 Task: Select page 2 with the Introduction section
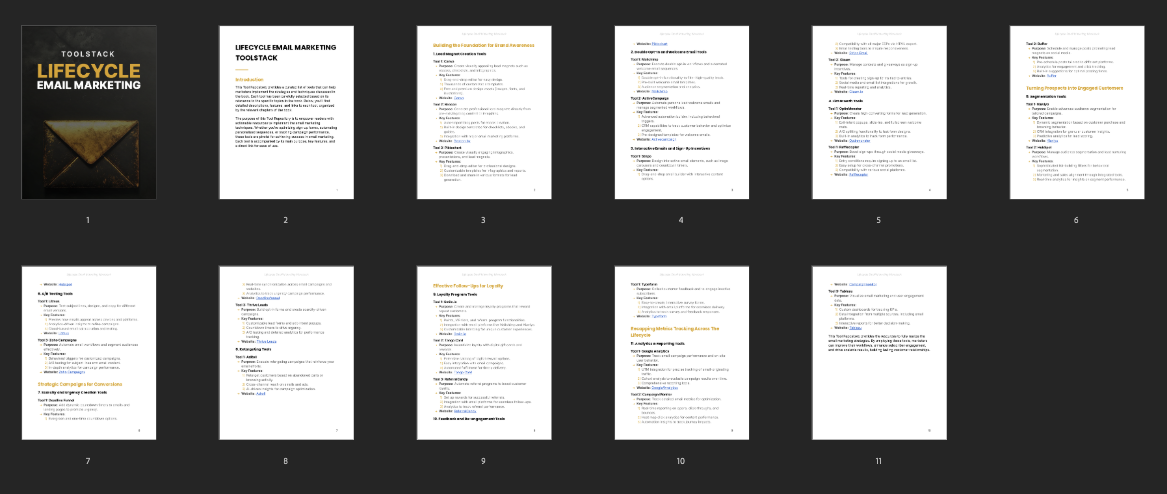click(285, 111)
